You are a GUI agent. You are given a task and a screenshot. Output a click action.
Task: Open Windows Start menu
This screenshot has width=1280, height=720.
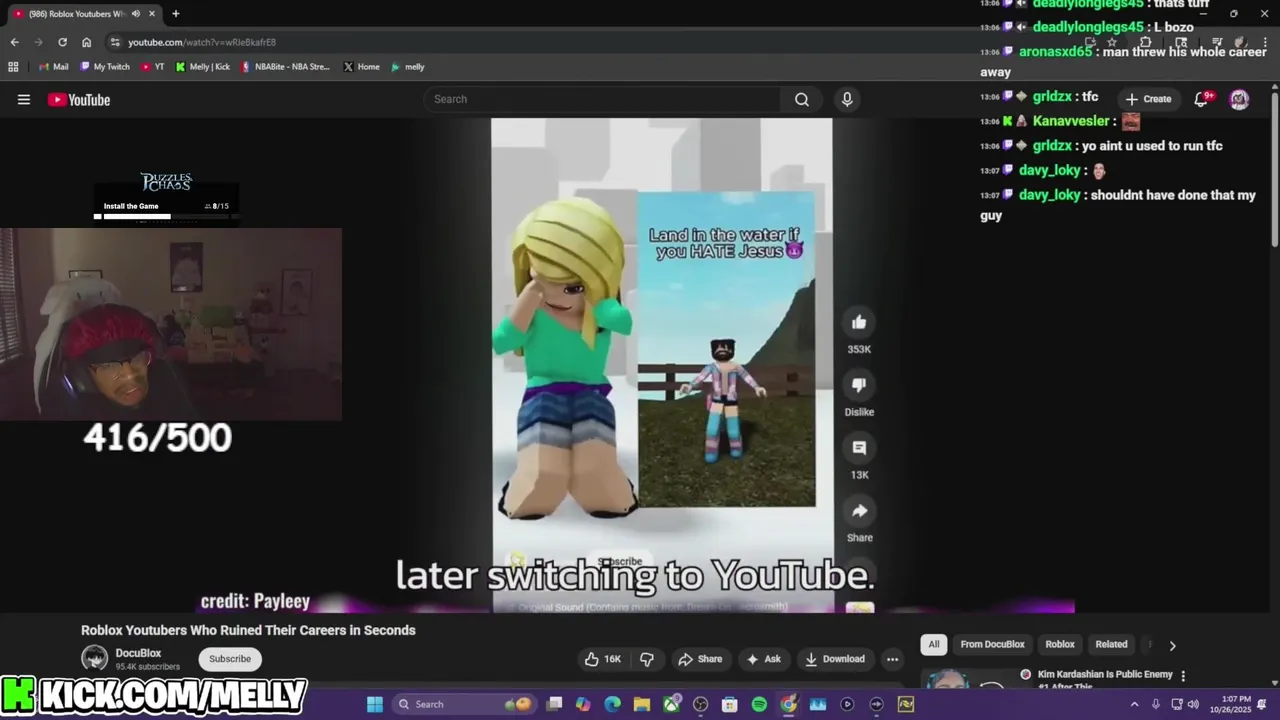click(374, 704)
